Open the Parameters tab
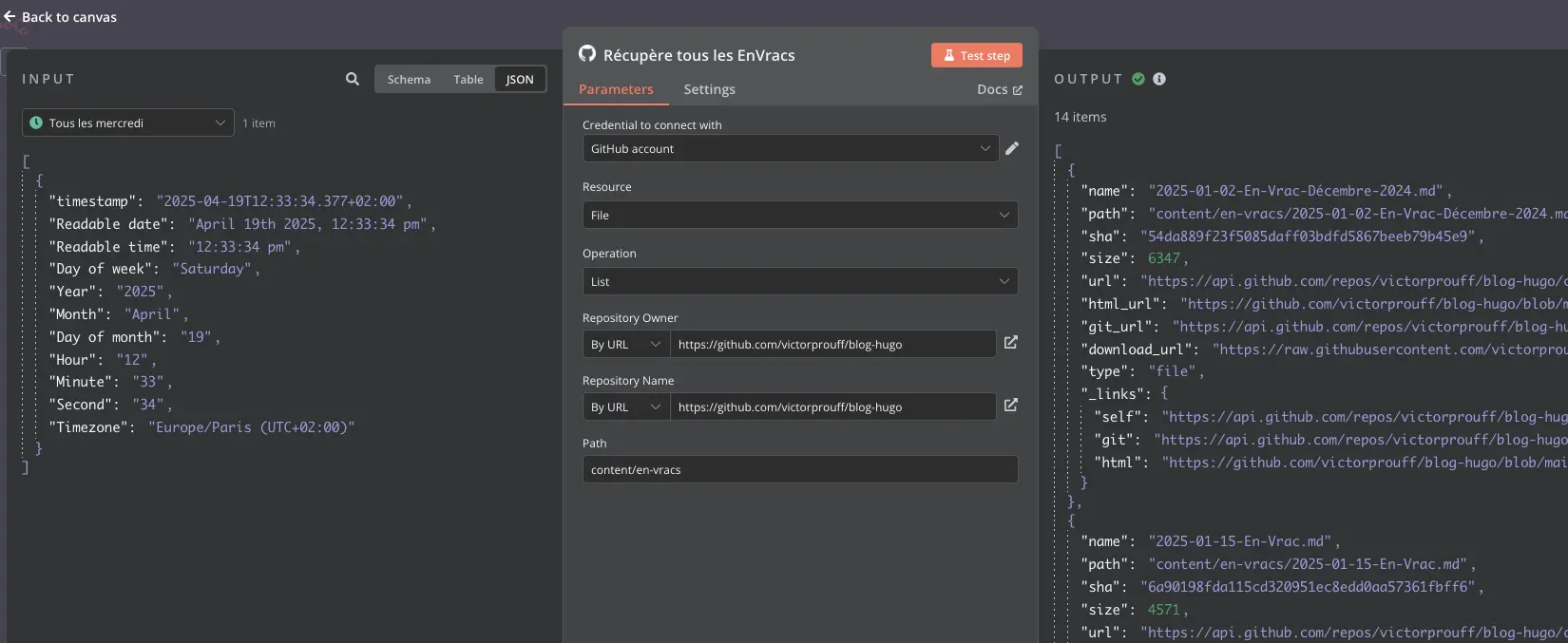Image resolution: width=1568 pixels, height=643 pixels. point(616,89)
